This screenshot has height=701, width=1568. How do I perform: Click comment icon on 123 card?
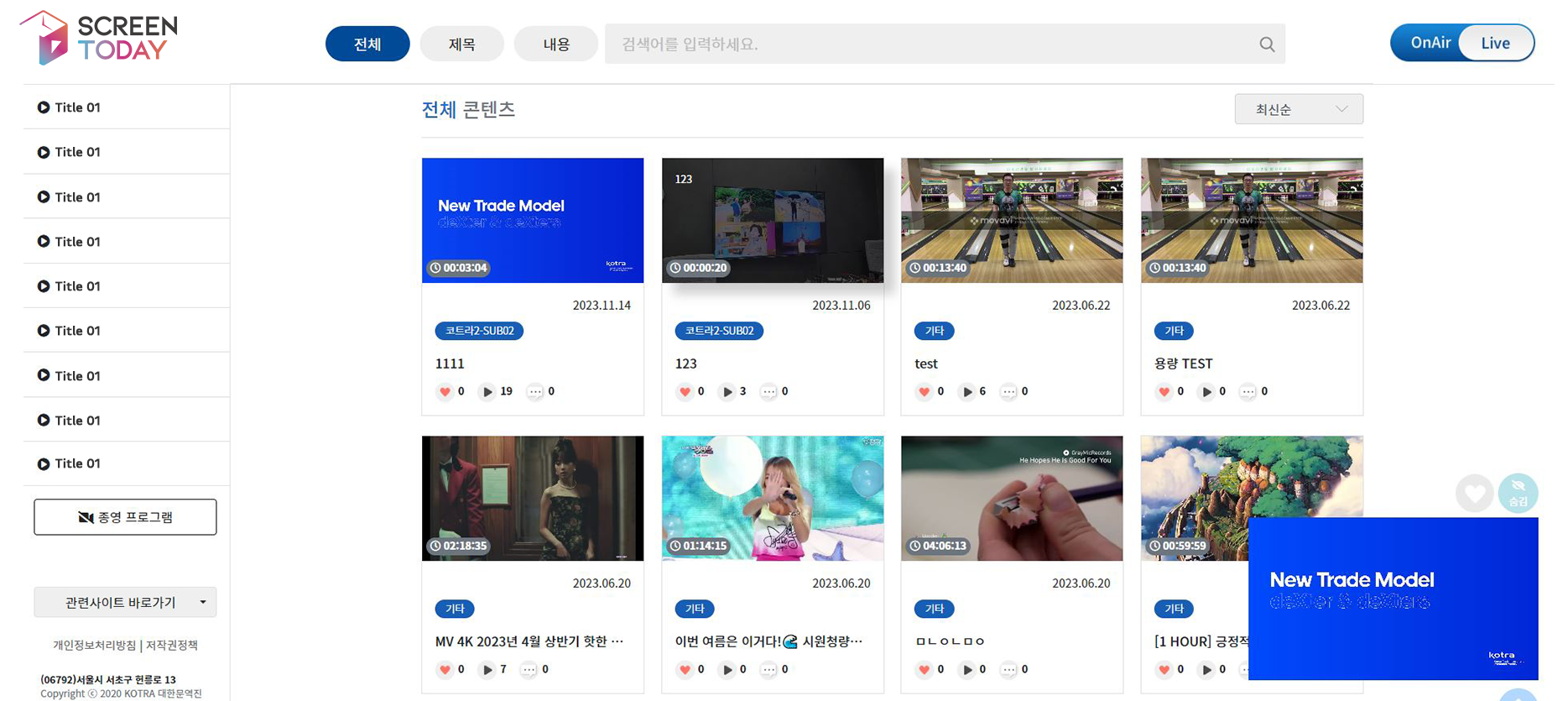point(768,392)
